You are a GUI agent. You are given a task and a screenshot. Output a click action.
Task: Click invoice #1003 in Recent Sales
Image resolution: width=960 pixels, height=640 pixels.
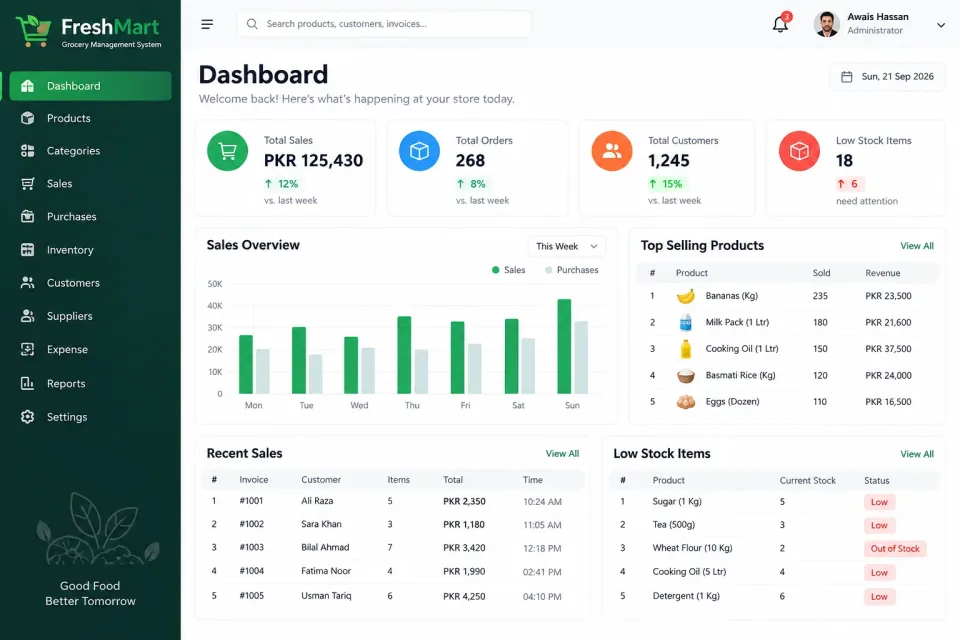point(251,548)
